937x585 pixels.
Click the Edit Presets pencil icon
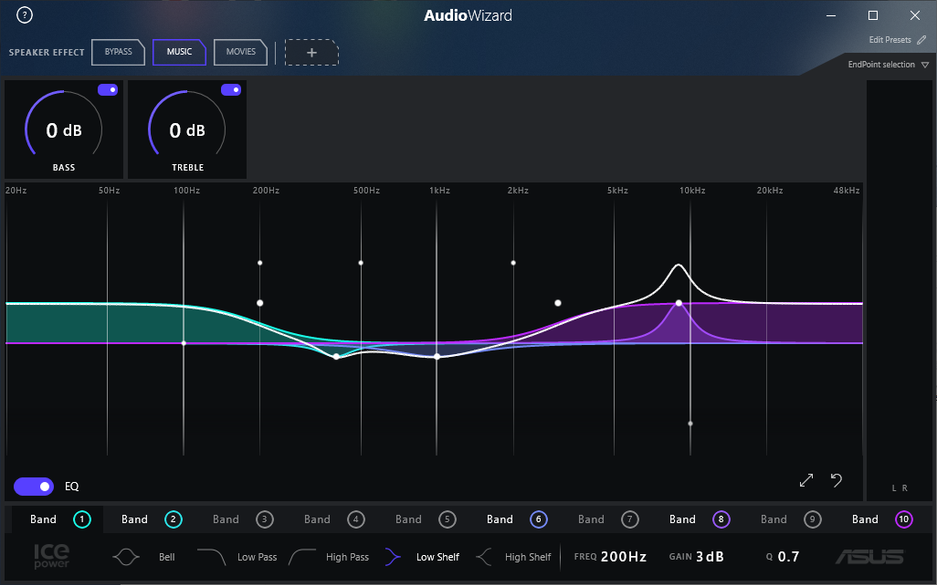921,40
